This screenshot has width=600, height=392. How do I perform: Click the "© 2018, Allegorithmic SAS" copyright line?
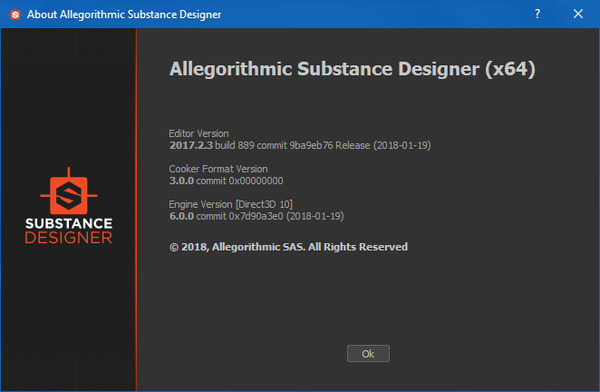[289, 247]
